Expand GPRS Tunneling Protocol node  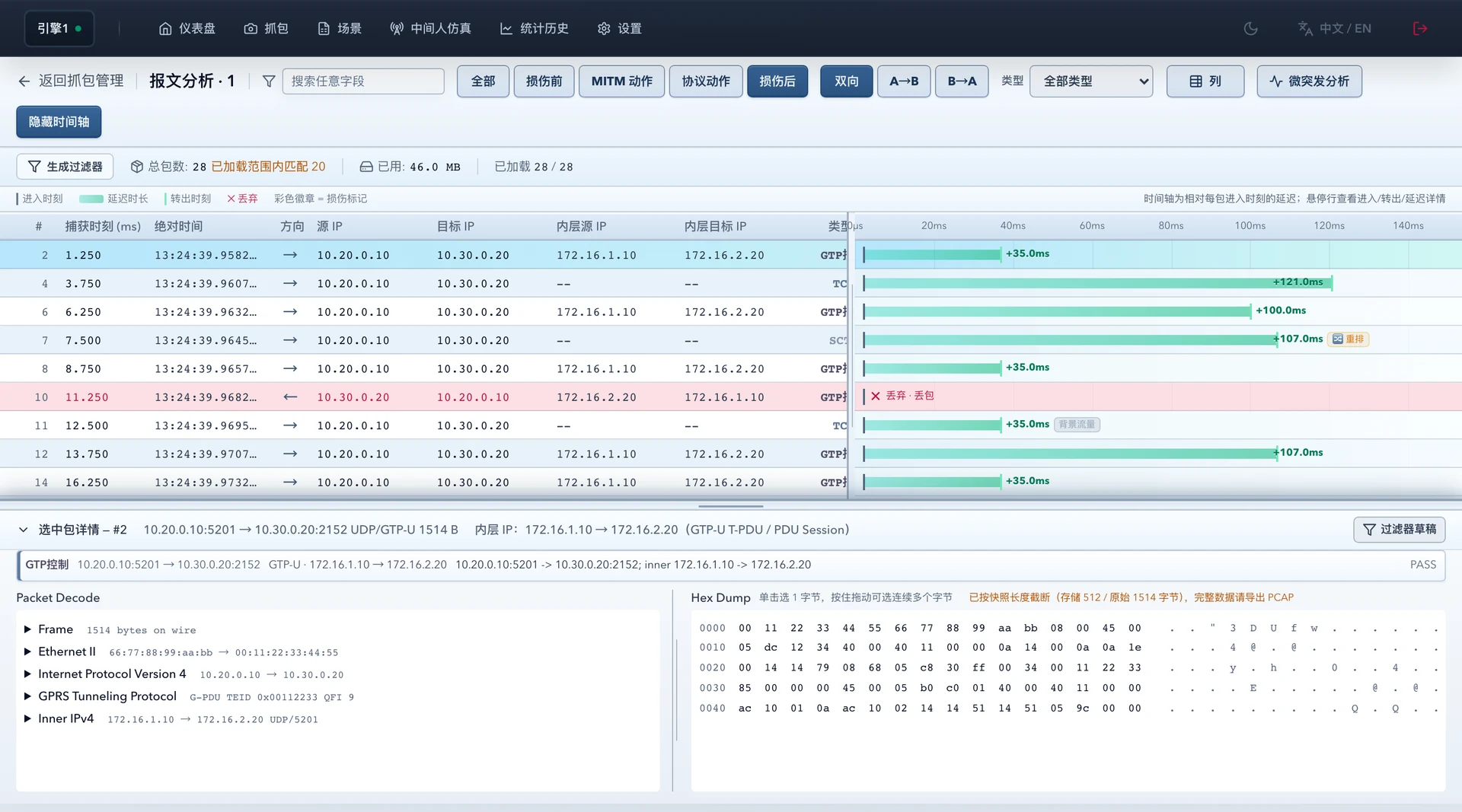pos(27,696)
